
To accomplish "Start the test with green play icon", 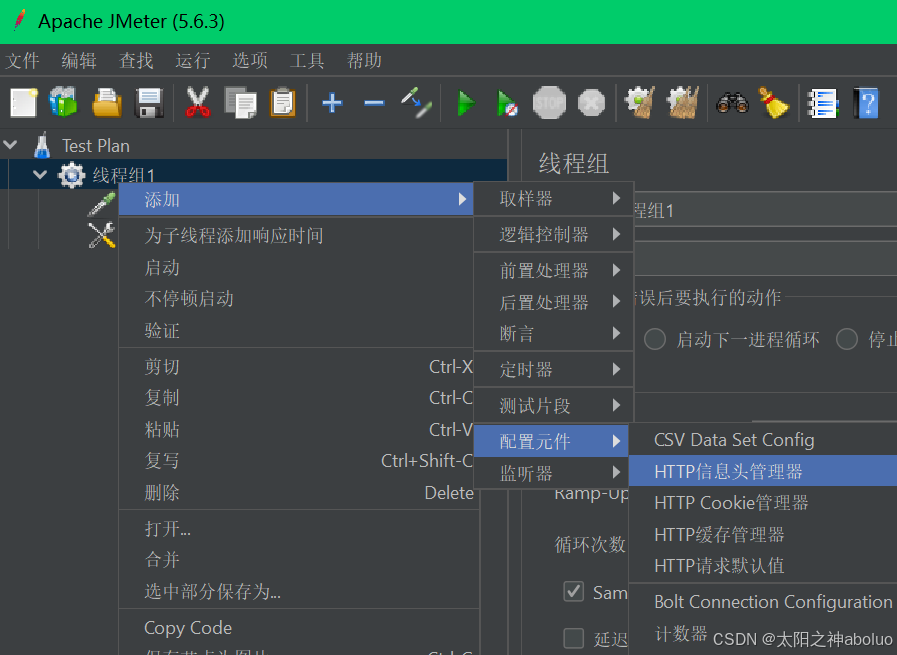I will (466, 104).
